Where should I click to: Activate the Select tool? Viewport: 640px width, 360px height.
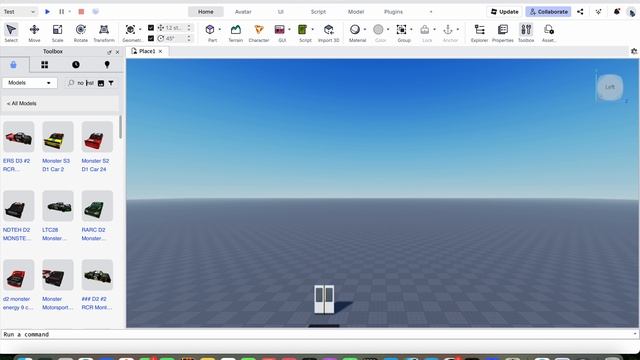(x=11, y=33)
